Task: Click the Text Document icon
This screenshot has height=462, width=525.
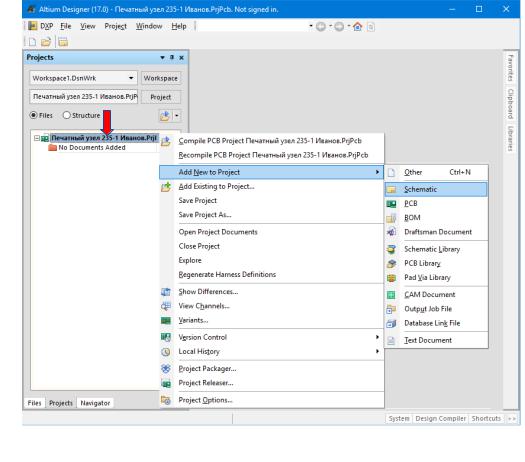Action: [391, 340]
